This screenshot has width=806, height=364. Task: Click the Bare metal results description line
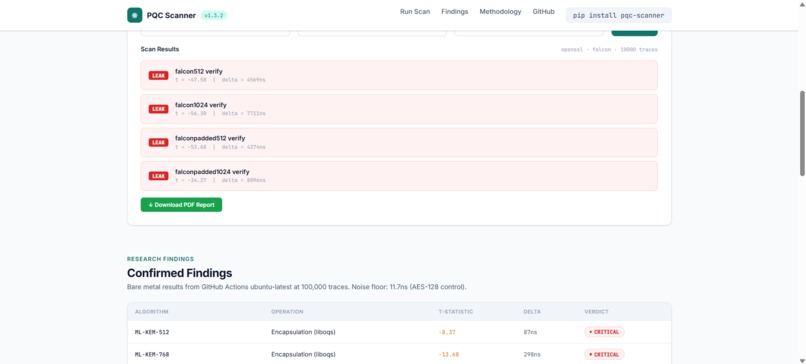(x=297, y=287)
